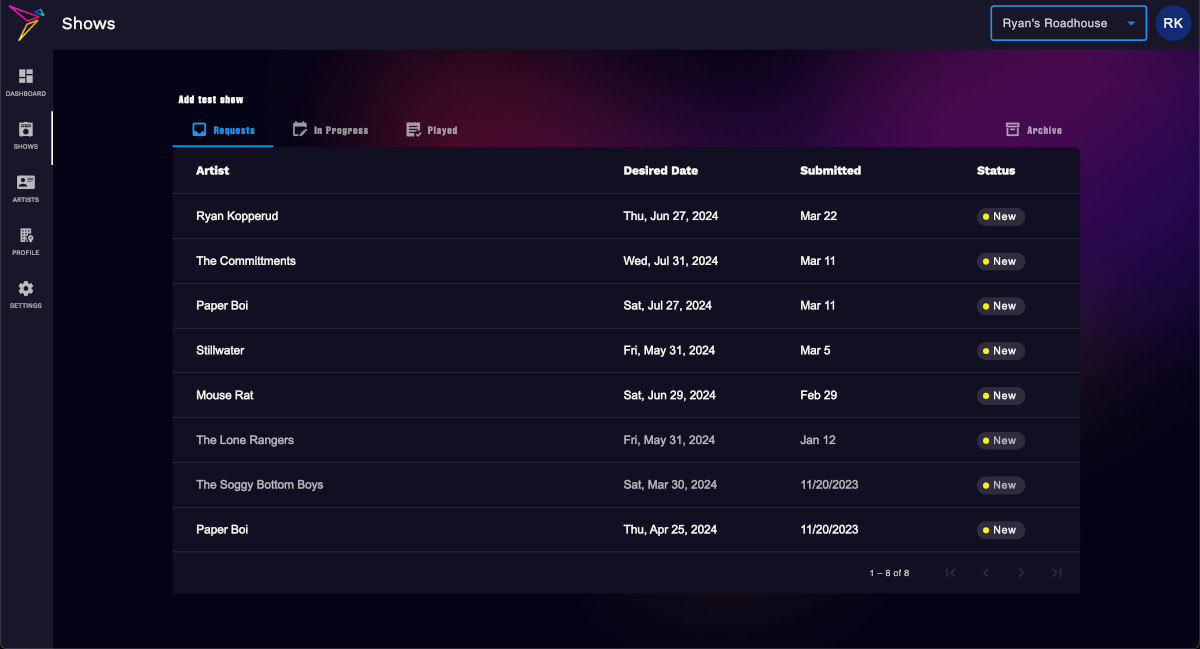
Task: Toggle the New status for Mouse Rat
Action: 1000,395
